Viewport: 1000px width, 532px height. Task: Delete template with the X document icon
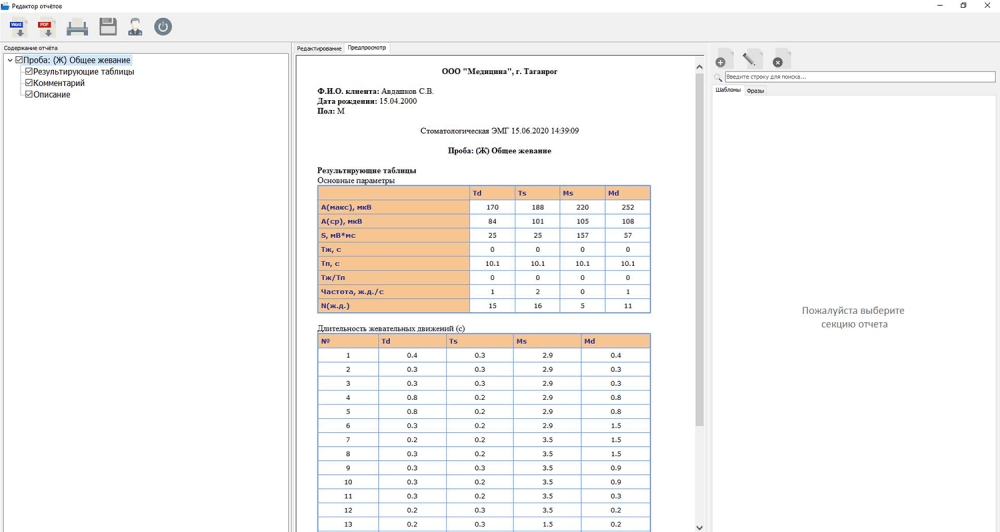pos(781,60)
